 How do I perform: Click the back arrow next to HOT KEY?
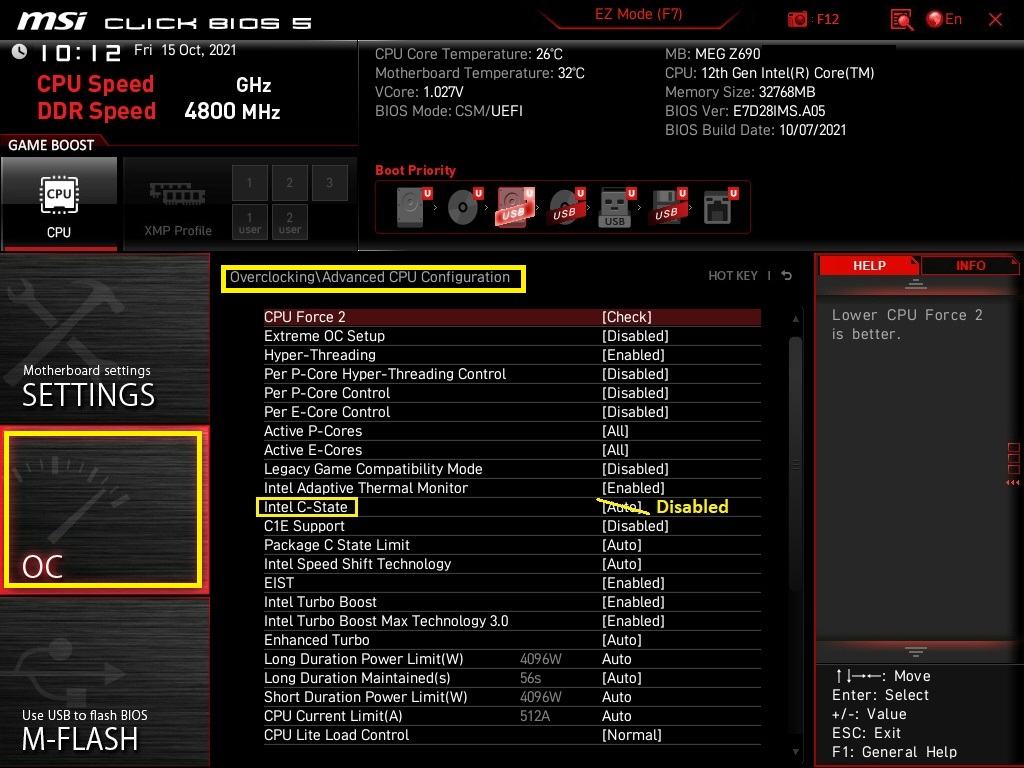pos(787,276)
